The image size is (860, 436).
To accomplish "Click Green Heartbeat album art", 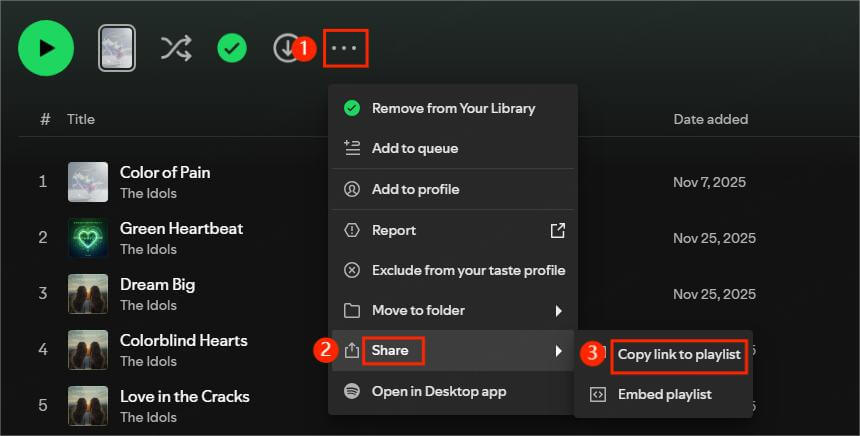I will 88,238.
